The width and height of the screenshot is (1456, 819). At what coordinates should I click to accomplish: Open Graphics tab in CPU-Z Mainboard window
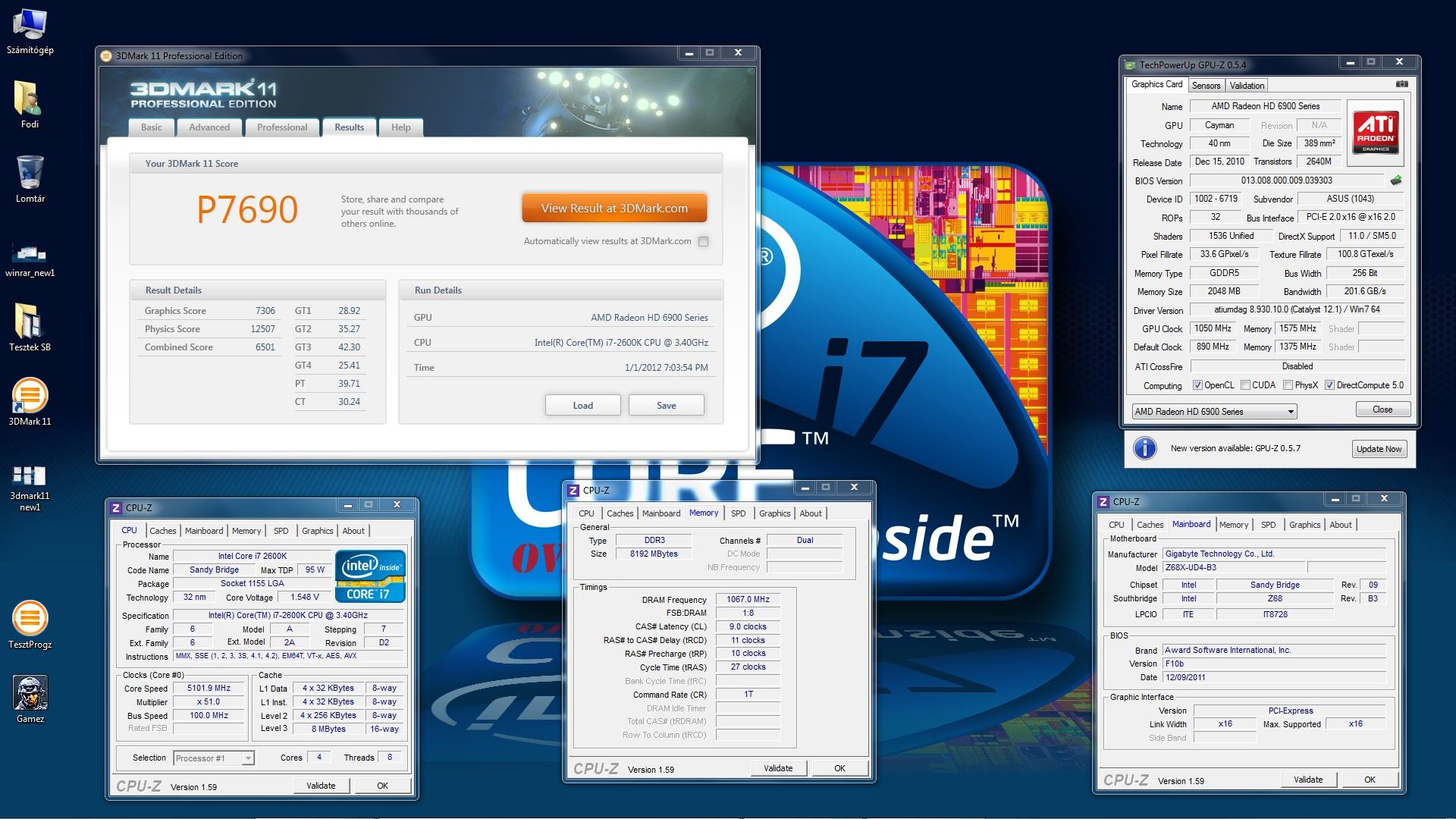pyautogui.click(x=1304, y=525)
